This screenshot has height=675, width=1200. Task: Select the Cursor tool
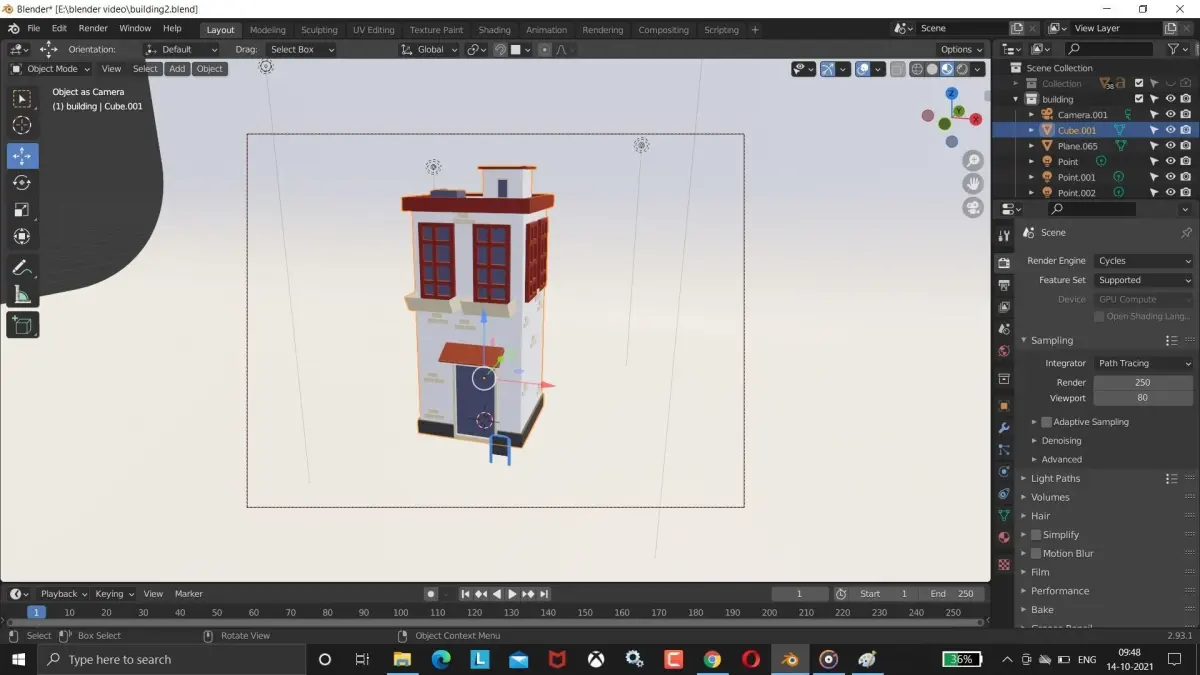tap(22, 126)
